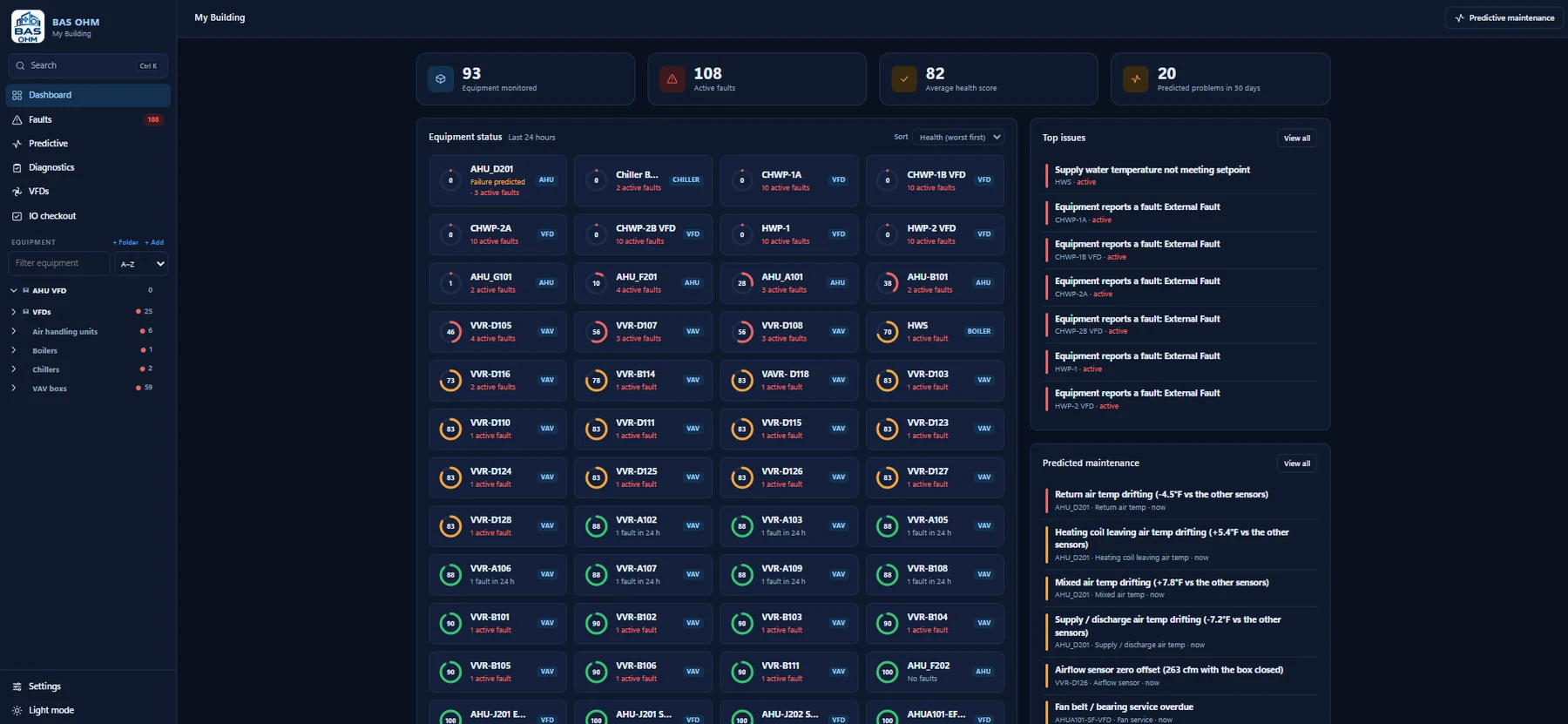Open the External Fault issue for HWP-1
Screen dimensions: 1568x724
[1180, 362]
